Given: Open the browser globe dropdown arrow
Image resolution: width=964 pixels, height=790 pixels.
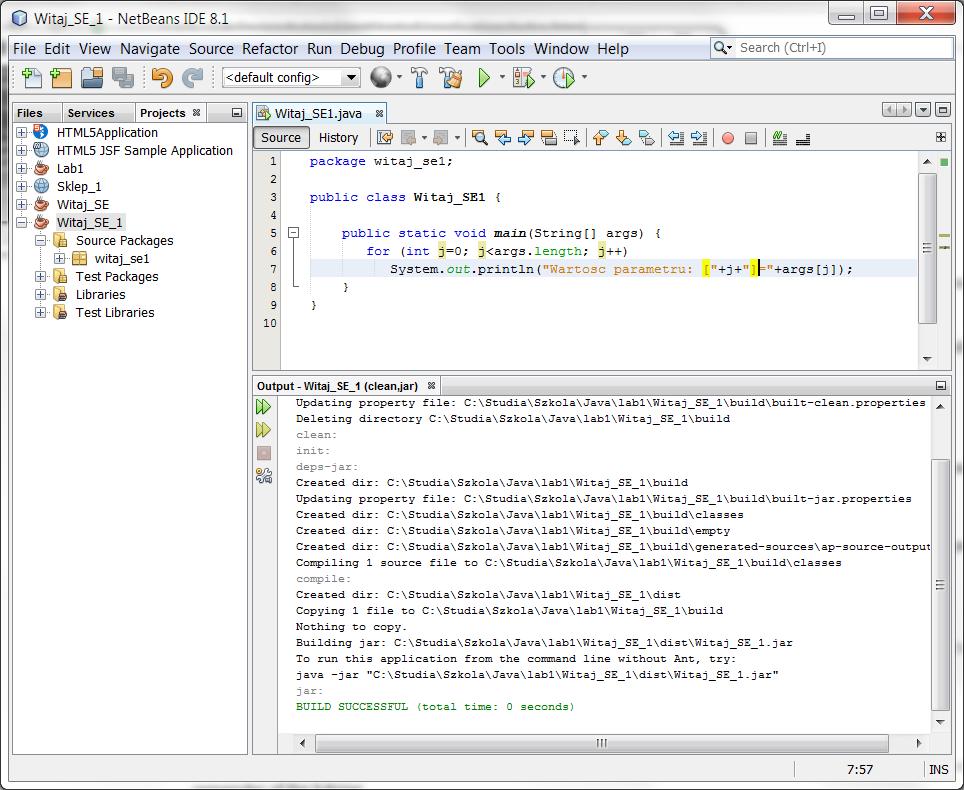Looking at the screenshot, I should (x=400, y=77).
